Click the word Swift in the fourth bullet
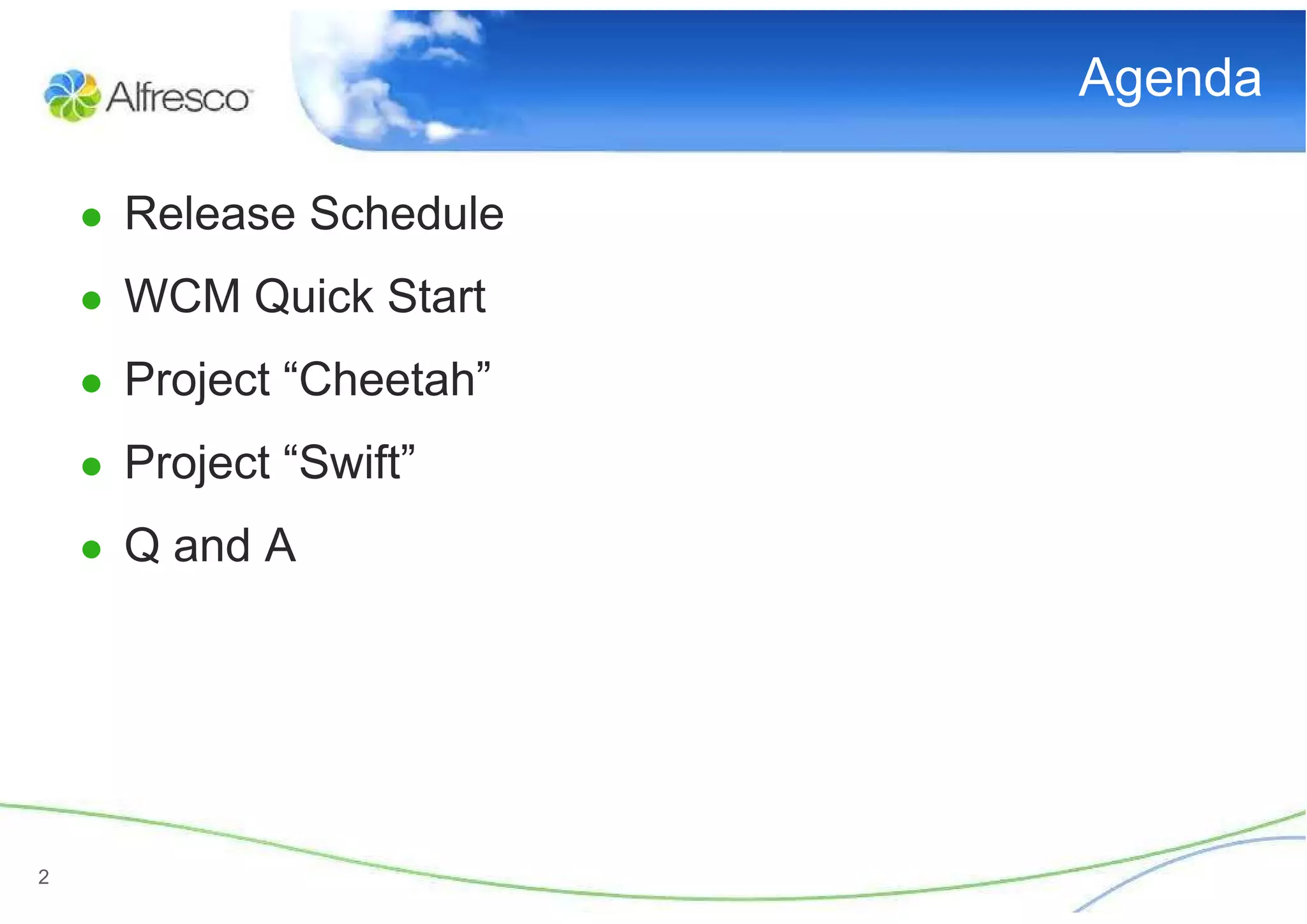The height and width of the screenshot is (924, 1307). 350,463
